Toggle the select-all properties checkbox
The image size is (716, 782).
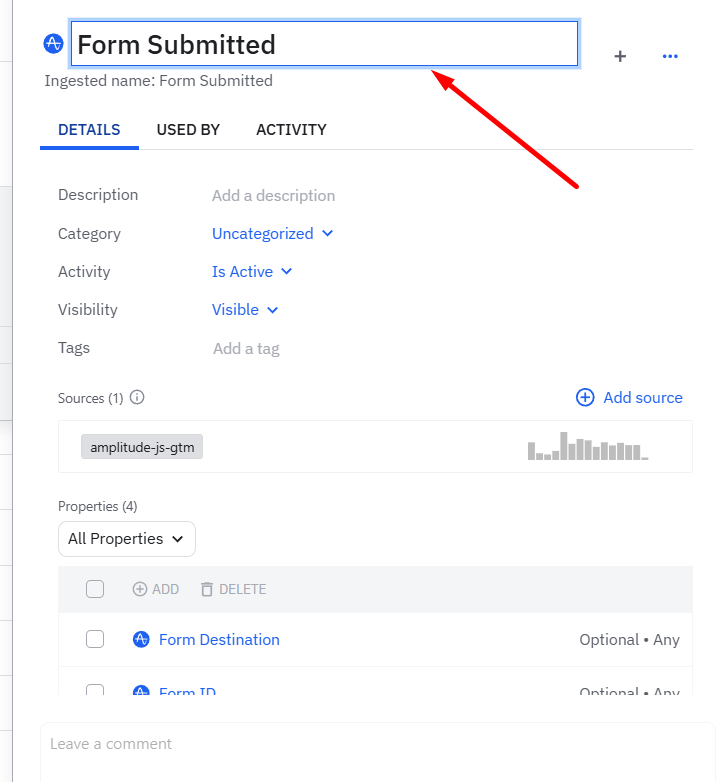(x=95, y=589)
